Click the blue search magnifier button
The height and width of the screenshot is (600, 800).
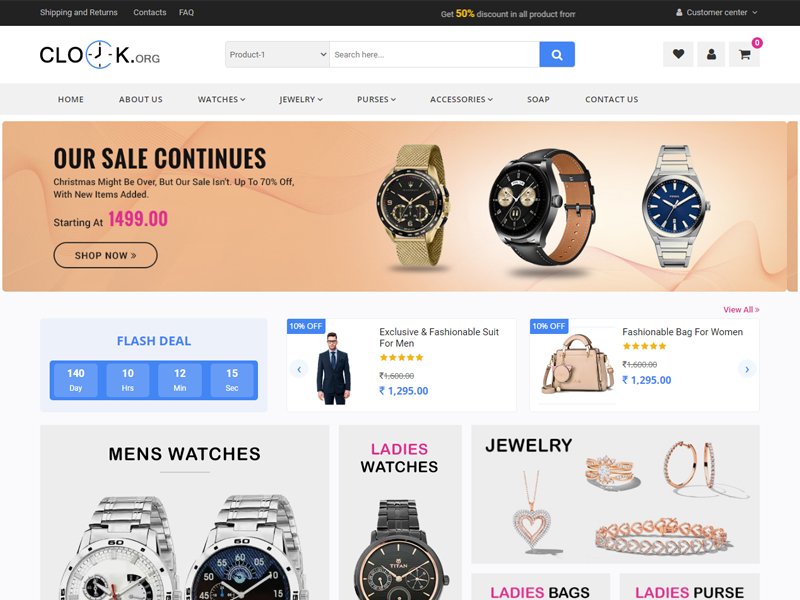coord(557,55)
